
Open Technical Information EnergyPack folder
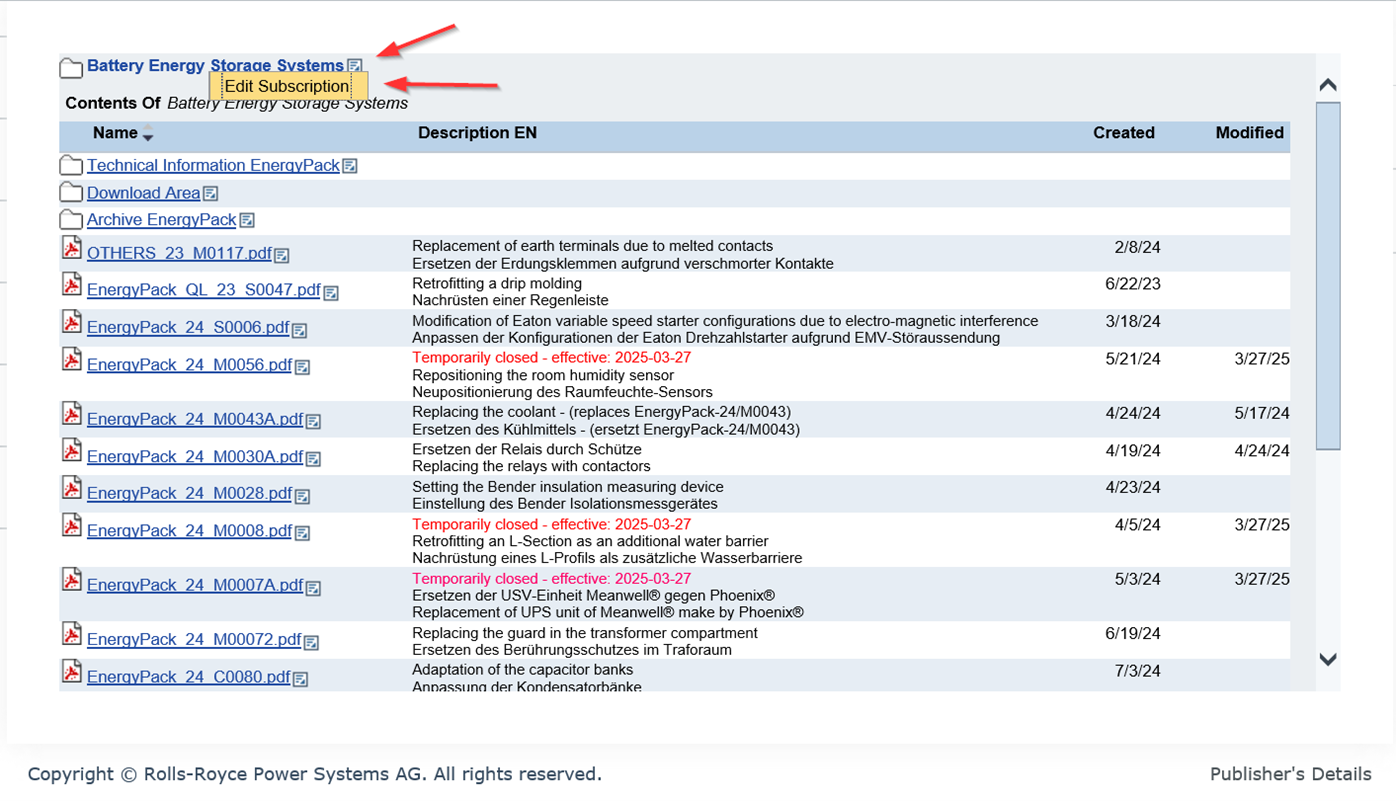[x=213, y=165]
